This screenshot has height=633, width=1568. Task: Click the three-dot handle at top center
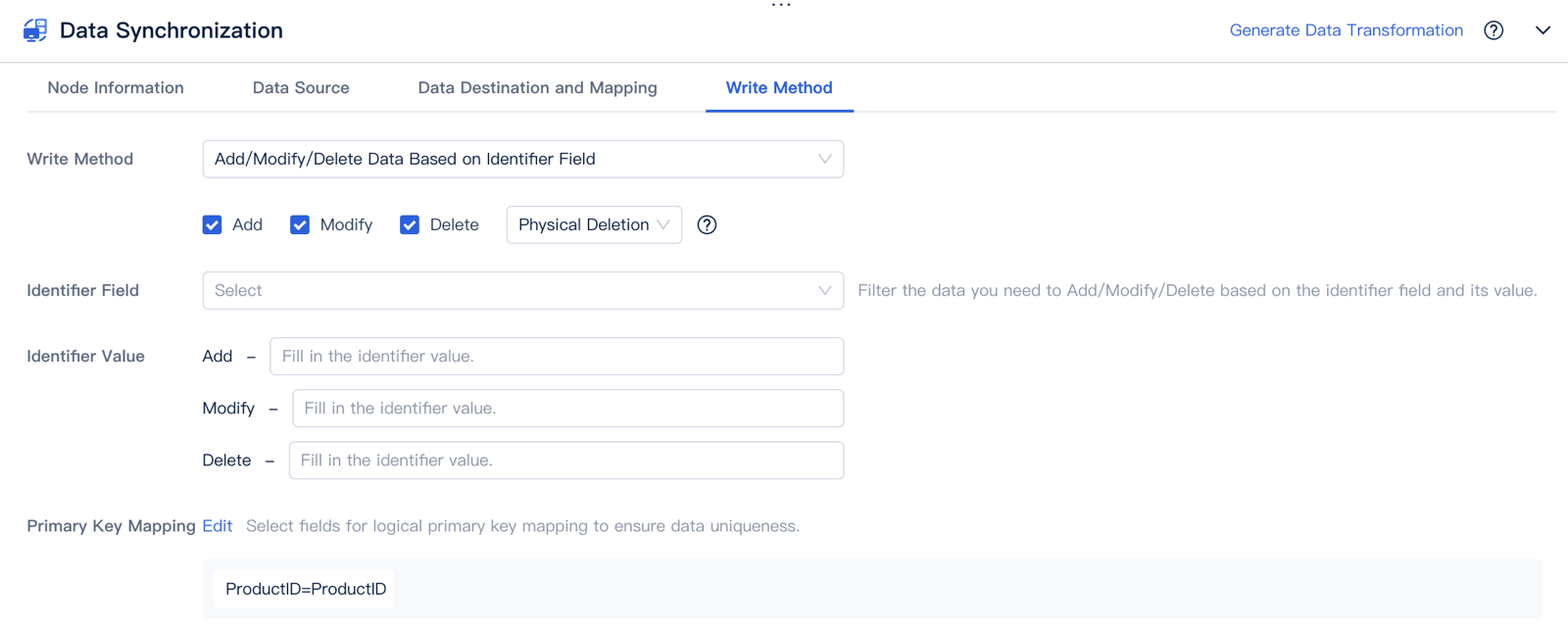pos(781,5)
